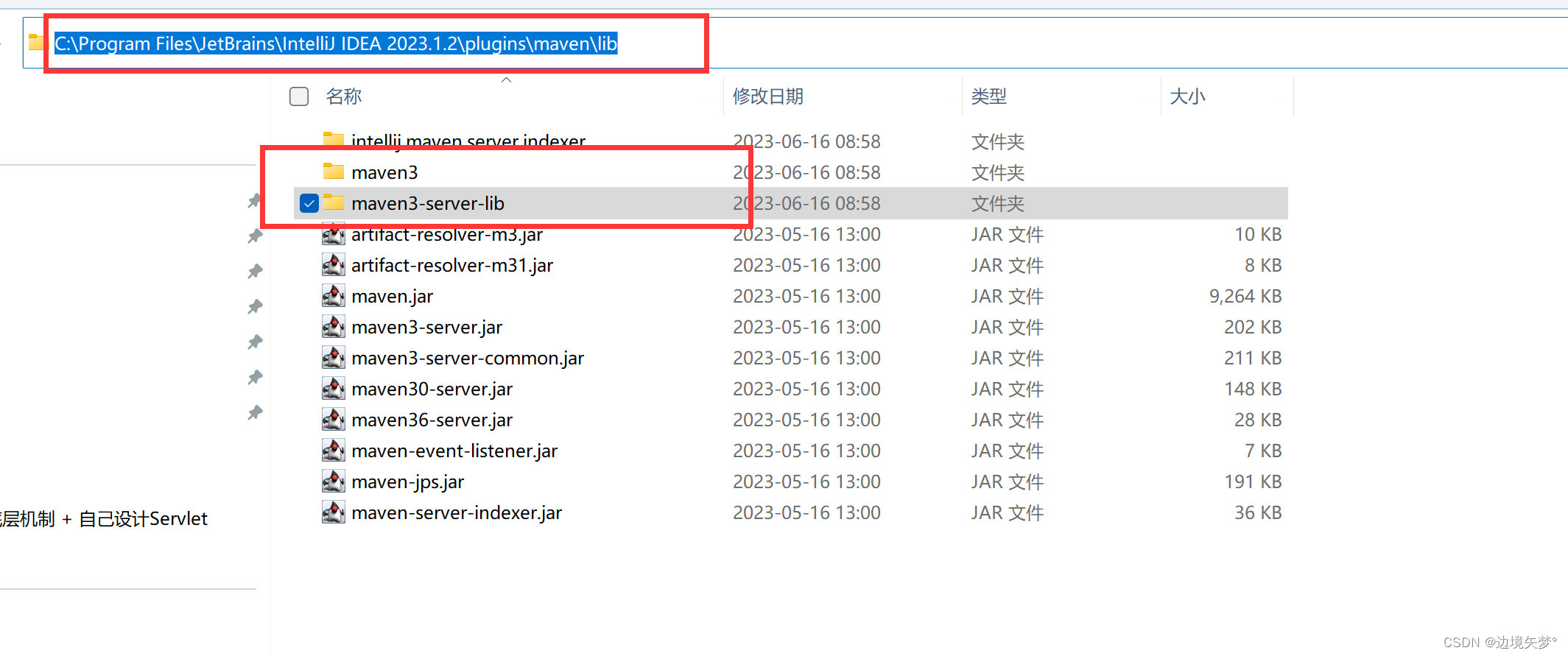This screenshot has width=1568, height=656.
Task: Click the JAR 文件 type of maven-jps.jar
Action: point(1008,482)
